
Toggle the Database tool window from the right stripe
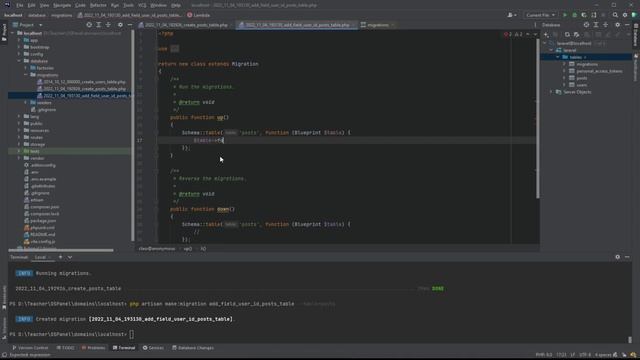pos(636,35)
